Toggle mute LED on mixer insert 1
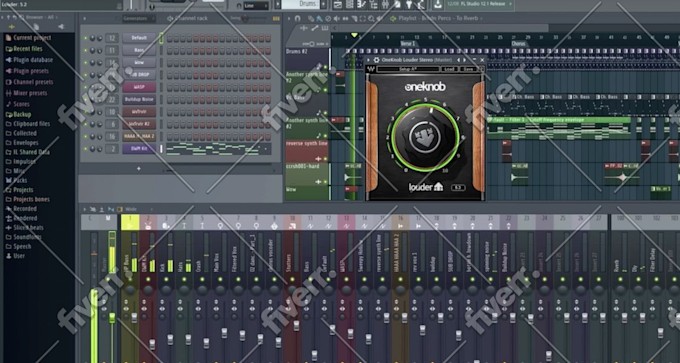 [130, 279]
